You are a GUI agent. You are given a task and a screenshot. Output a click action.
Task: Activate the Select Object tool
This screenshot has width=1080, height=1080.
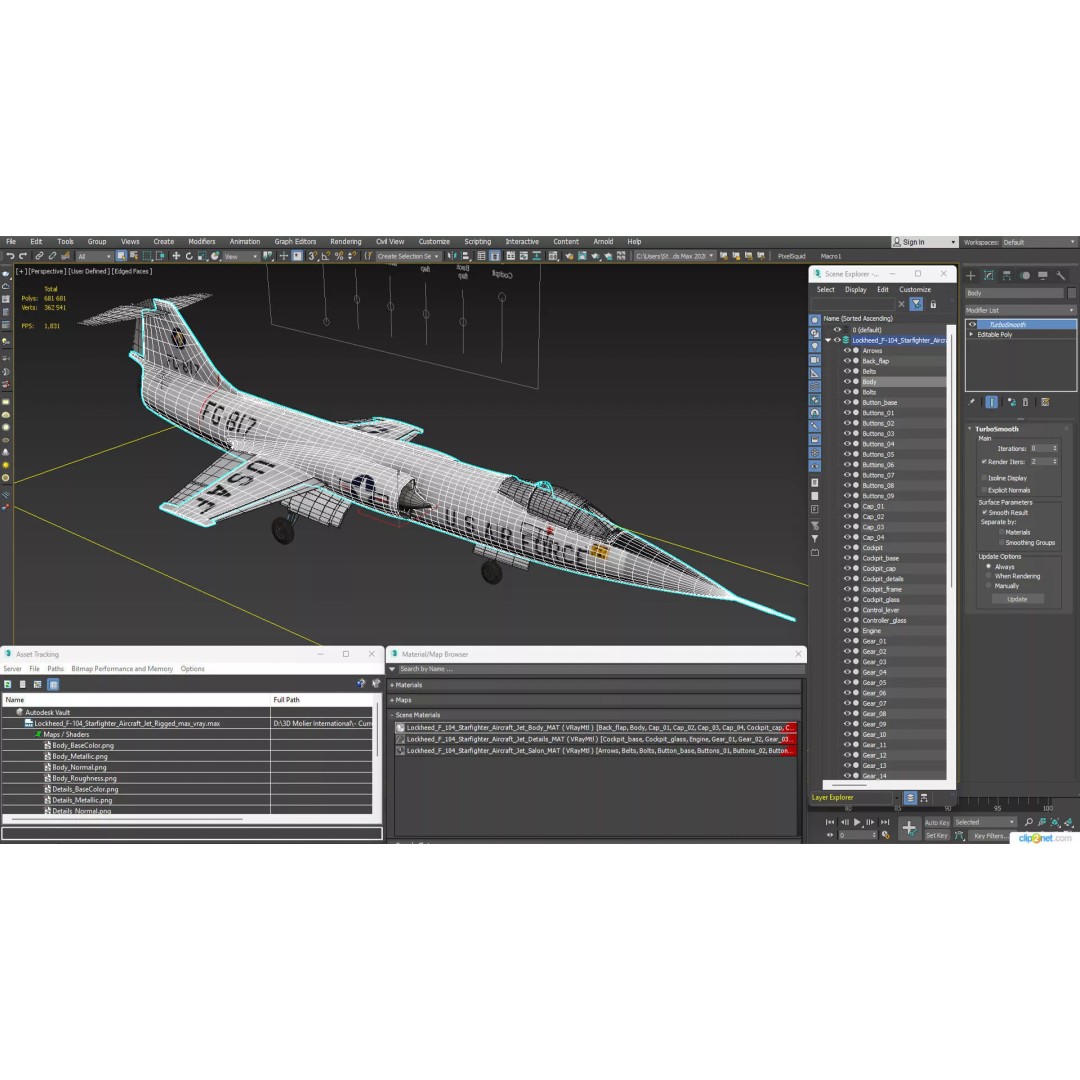(121, 256)
